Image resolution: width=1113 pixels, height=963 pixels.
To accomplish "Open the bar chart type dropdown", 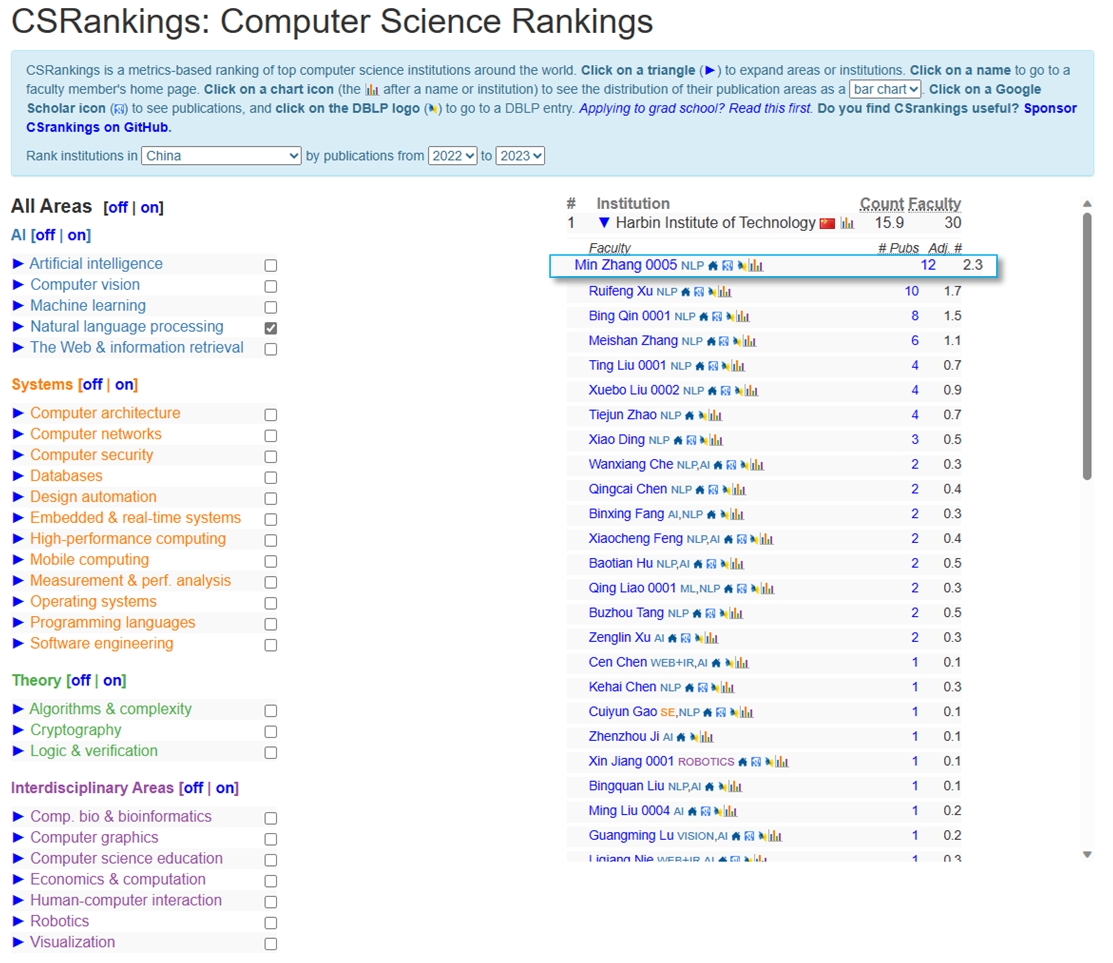I will coord(885,89).
